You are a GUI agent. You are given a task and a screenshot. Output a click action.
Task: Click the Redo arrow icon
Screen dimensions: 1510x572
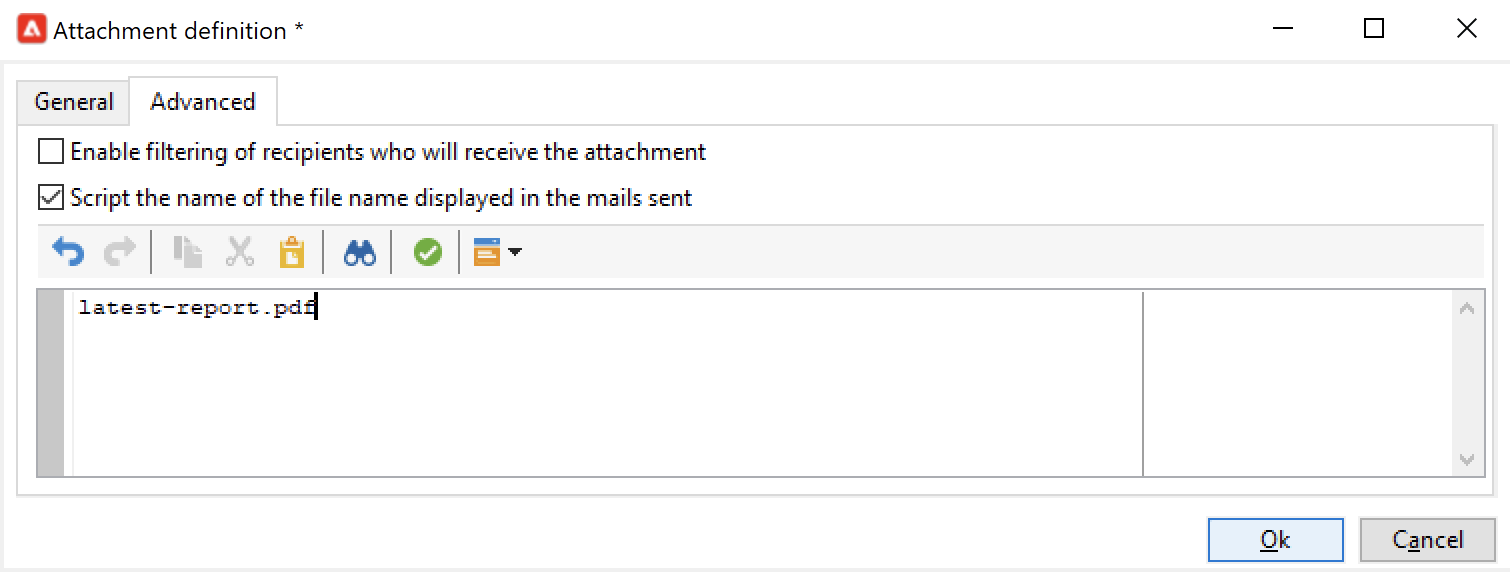120,253
